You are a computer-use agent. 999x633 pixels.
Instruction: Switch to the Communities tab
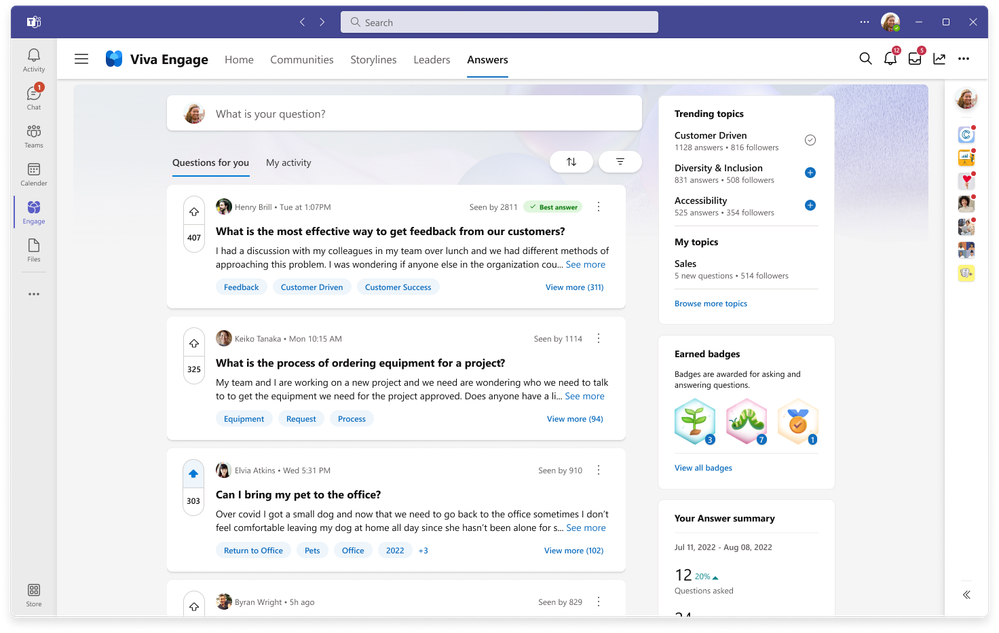pyautogui.click(x=301, y=59)
